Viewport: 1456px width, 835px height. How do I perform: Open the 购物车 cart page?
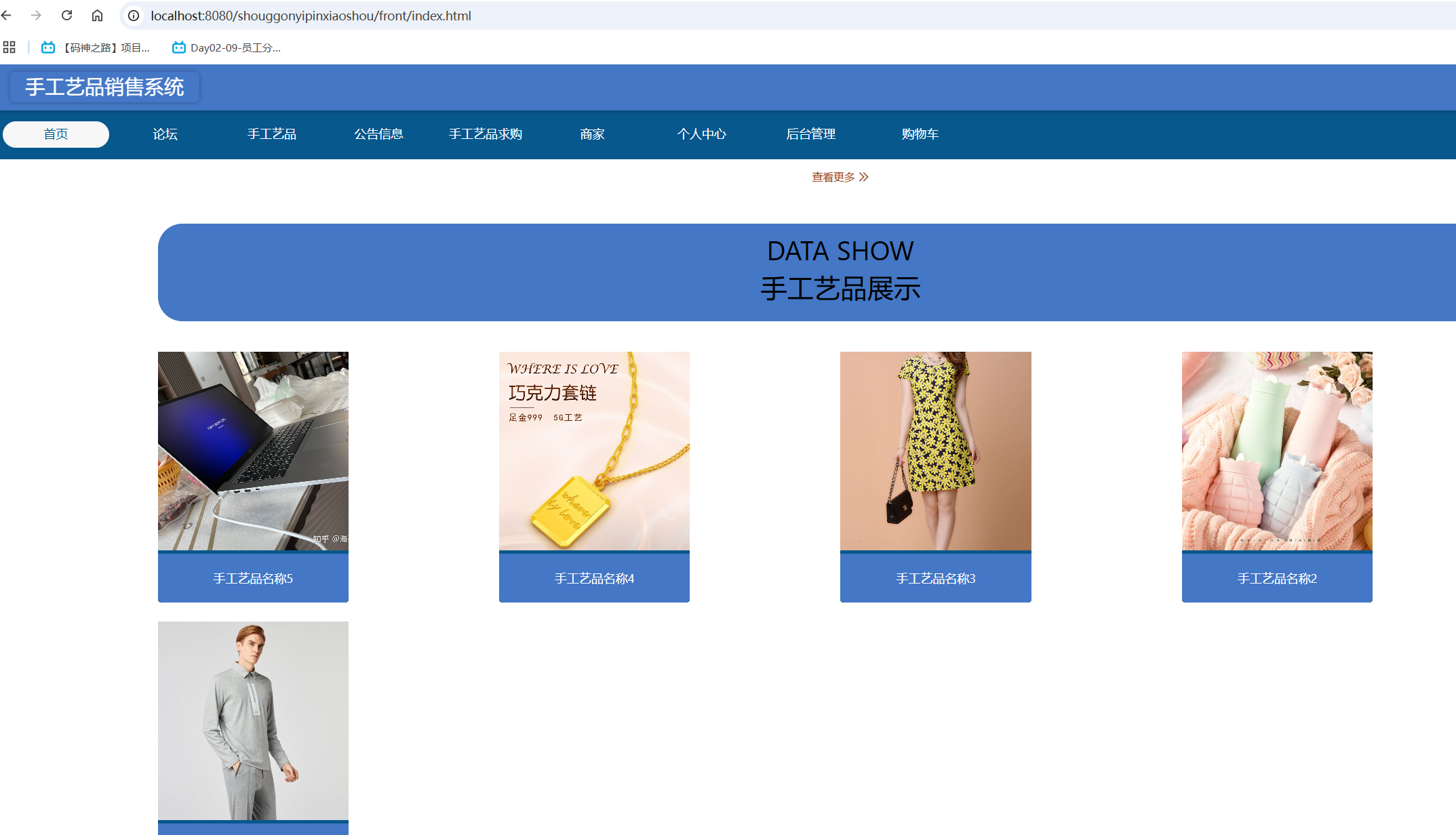tap(920, 134)
